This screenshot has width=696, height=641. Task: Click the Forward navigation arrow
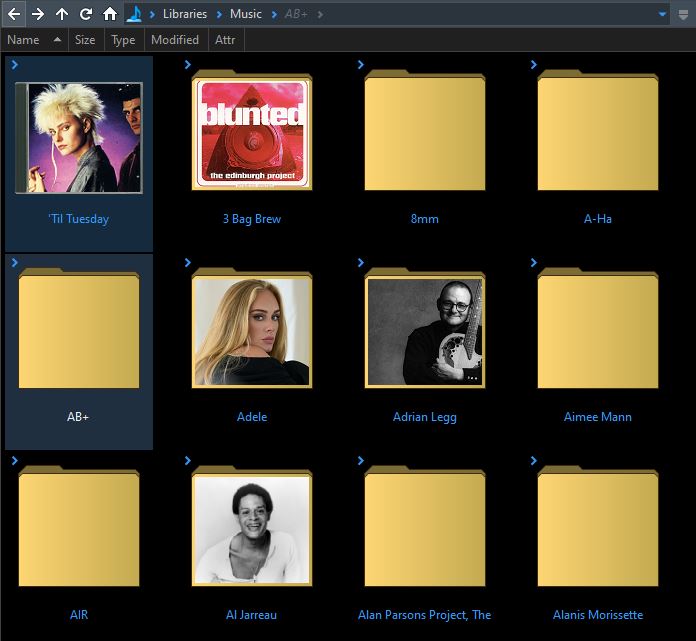pyautogui.click(x=38, y=14)
